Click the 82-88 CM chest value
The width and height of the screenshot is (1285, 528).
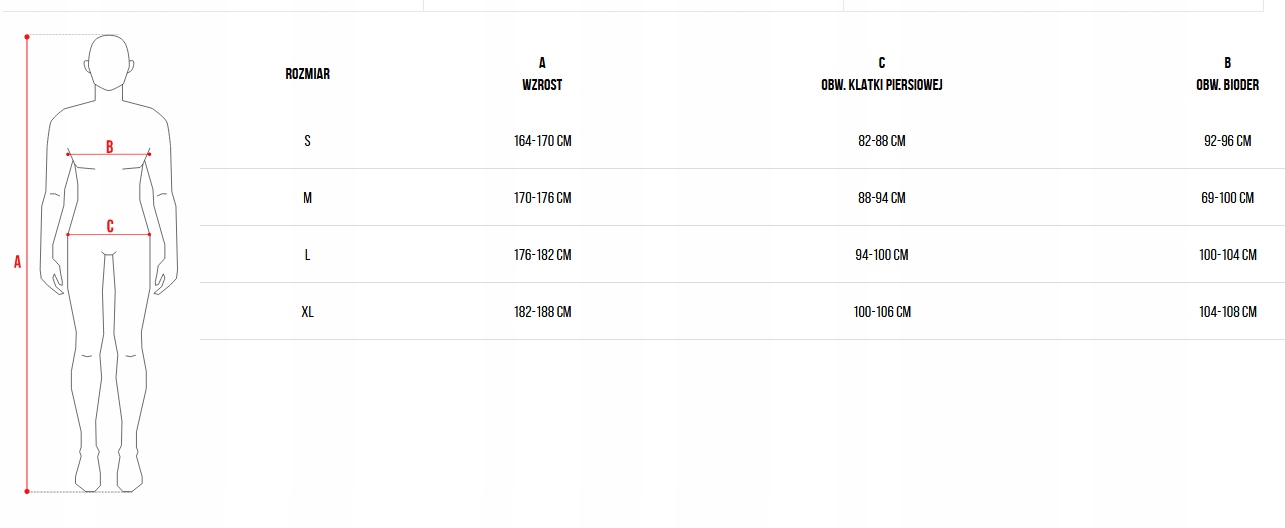(x=881, y=141)
